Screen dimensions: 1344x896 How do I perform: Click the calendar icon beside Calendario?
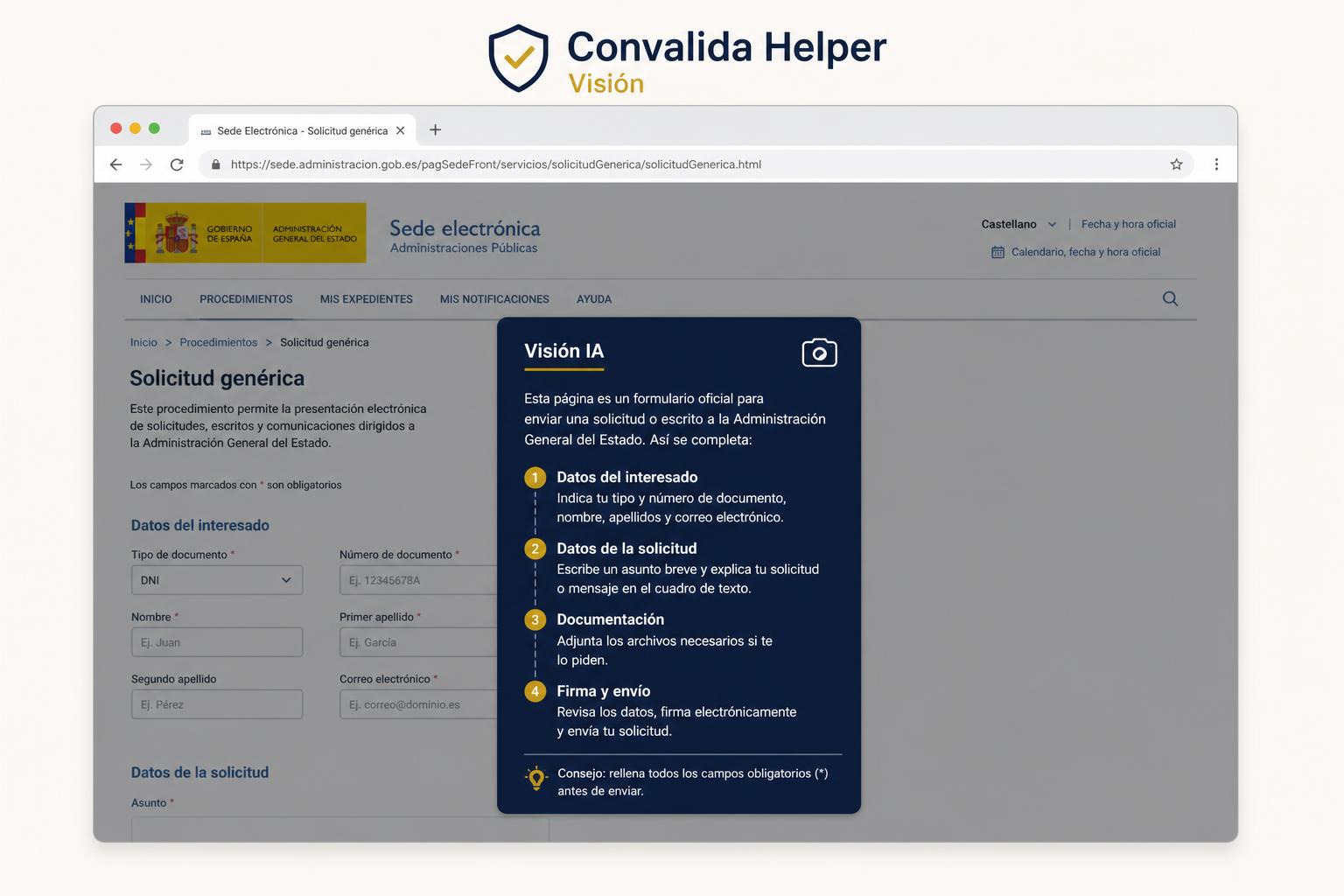997,252
